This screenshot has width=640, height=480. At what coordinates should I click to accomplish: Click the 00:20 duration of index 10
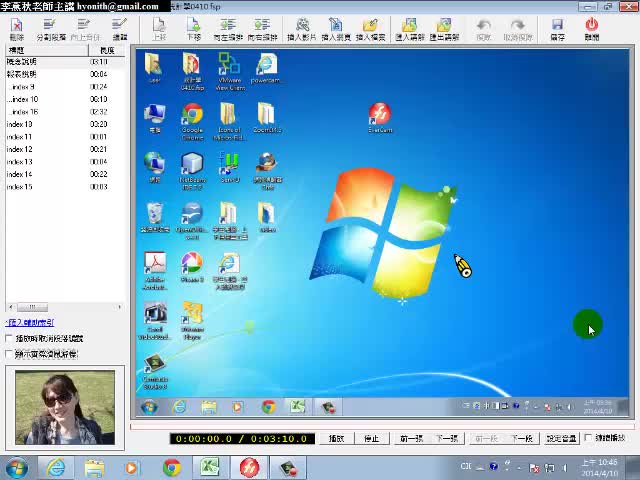pos(98,124)
